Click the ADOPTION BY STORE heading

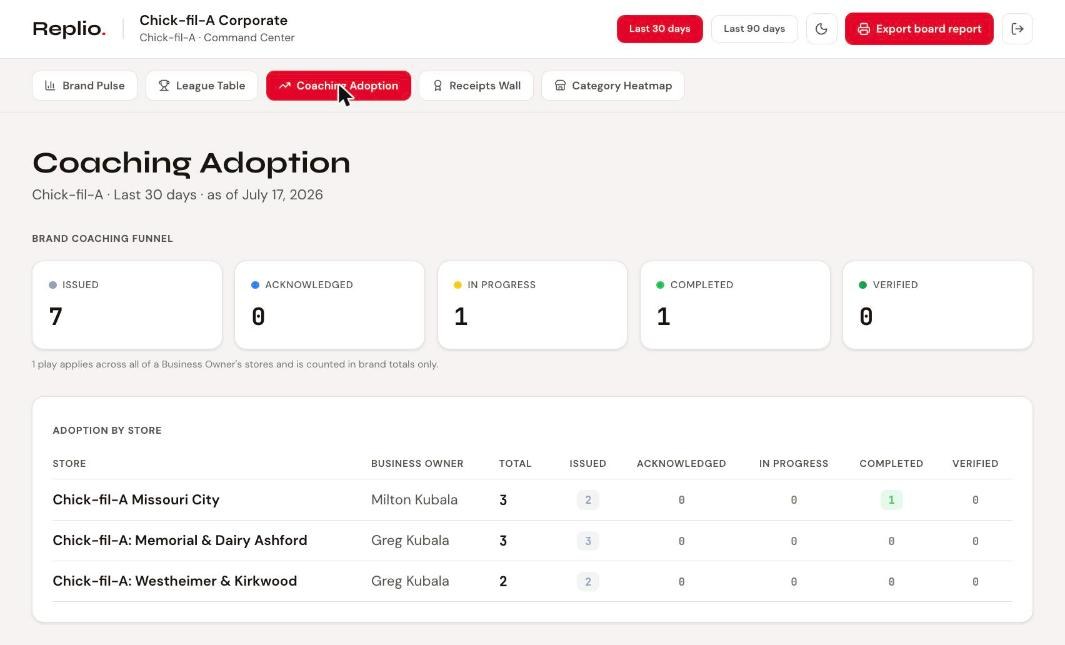click(107, 430)
